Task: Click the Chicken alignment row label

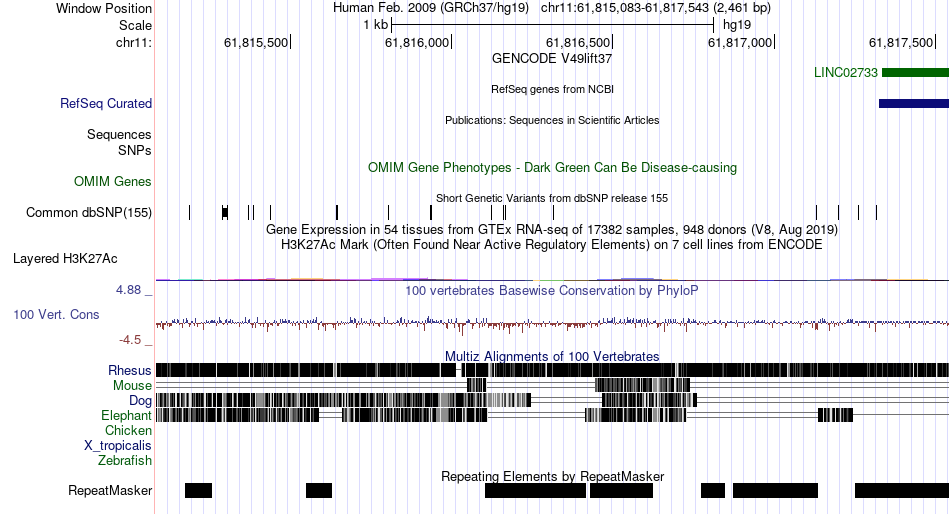Action: click(x=128, y=430)
